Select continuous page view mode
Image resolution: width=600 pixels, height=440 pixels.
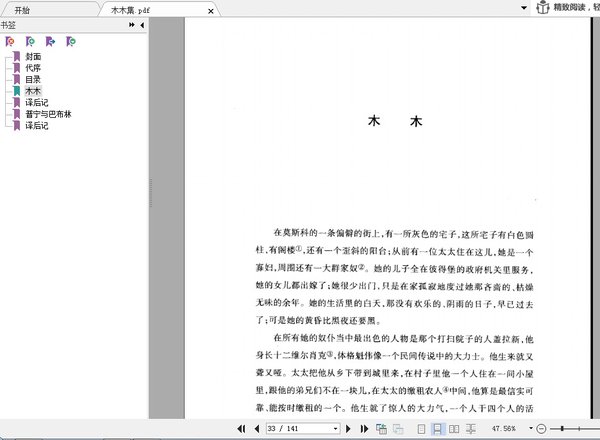(x=437, y=429)
